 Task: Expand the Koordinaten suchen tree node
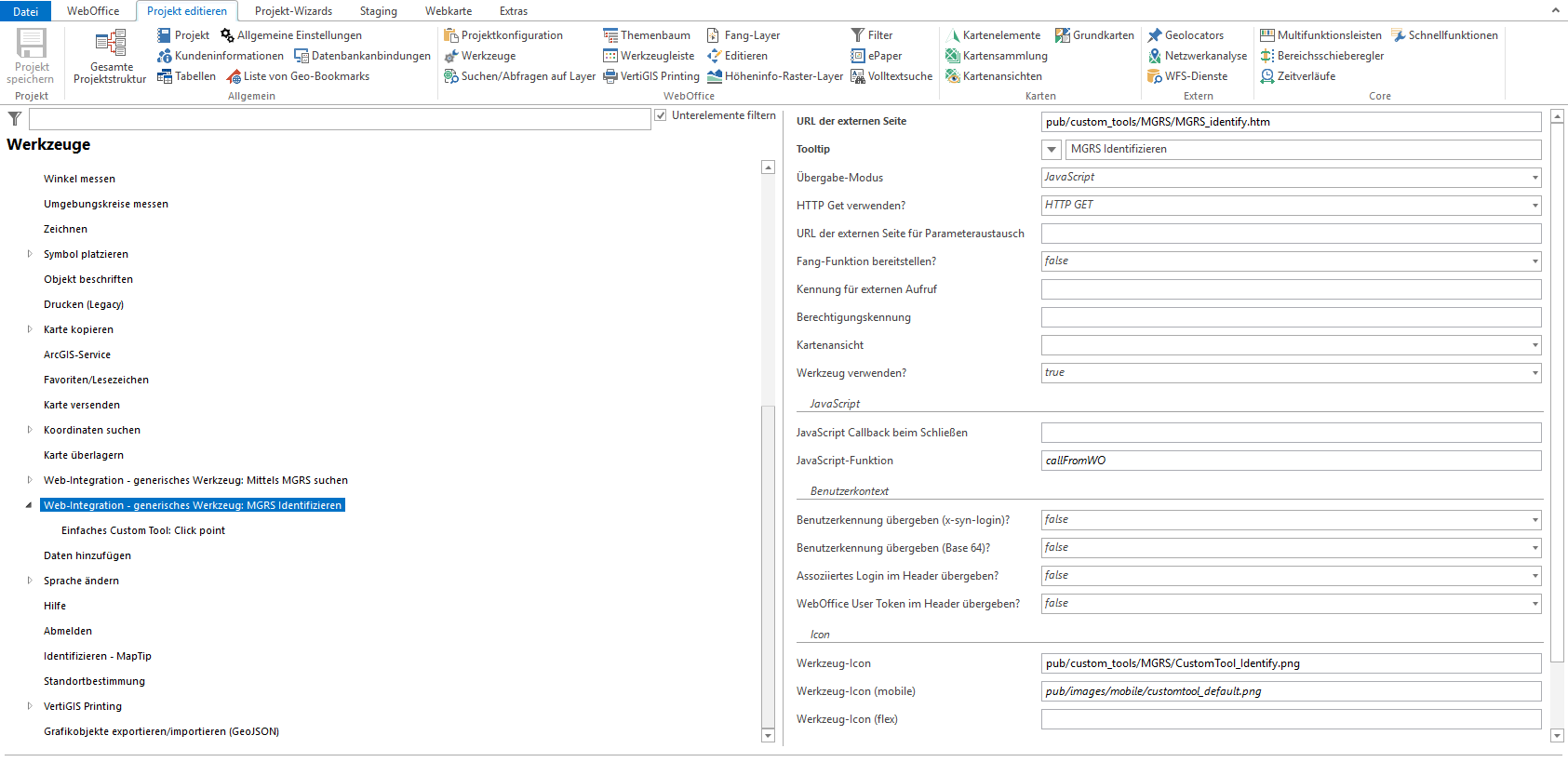[x=30, y=430]
